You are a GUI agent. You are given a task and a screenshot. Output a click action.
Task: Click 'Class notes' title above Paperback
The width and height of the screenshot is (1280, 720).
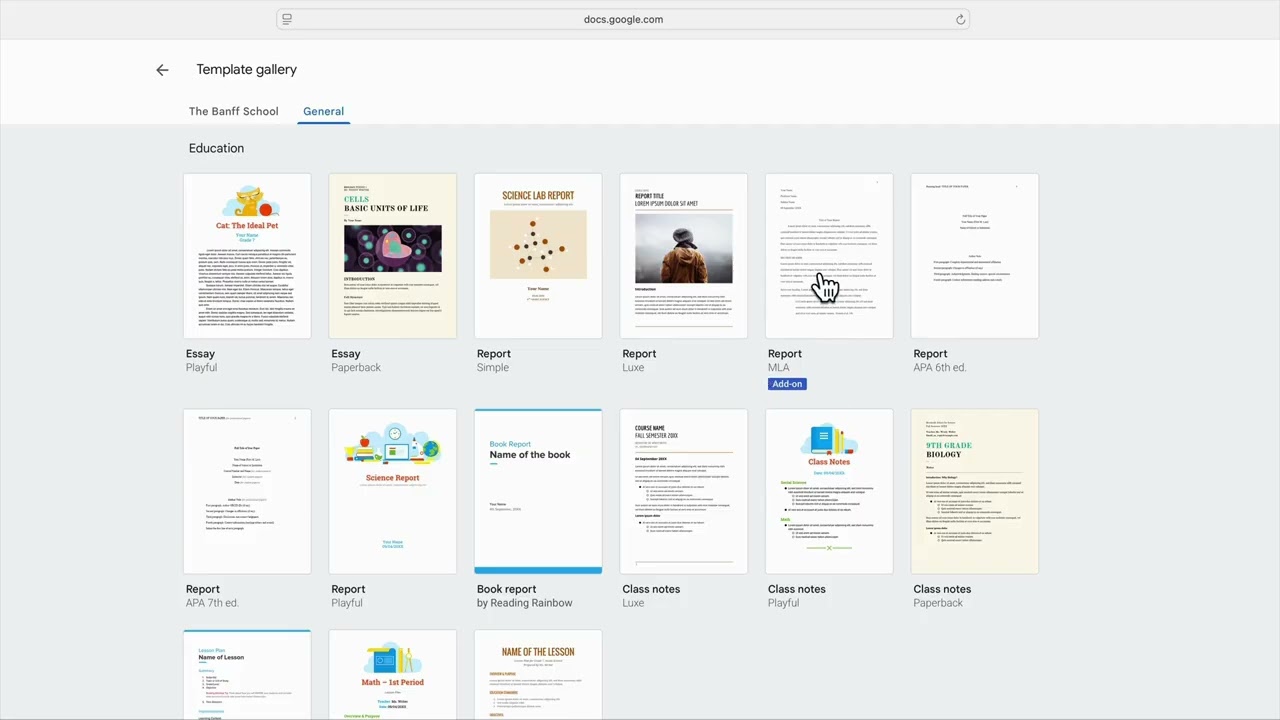click(x=942, y=589)
